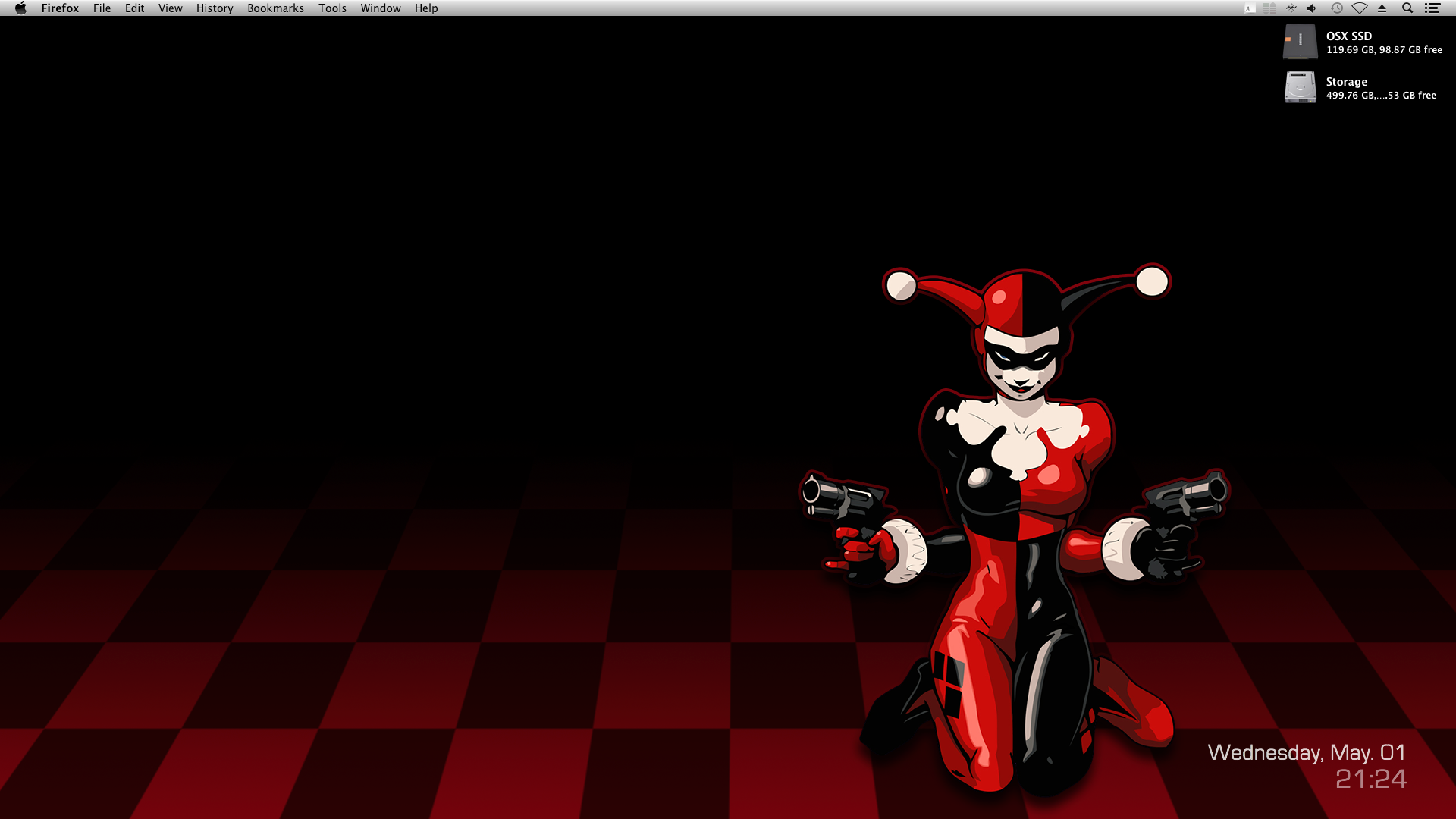Open the File menu
The width and height of the screenshot is (1456, 819).
(102, 8)
